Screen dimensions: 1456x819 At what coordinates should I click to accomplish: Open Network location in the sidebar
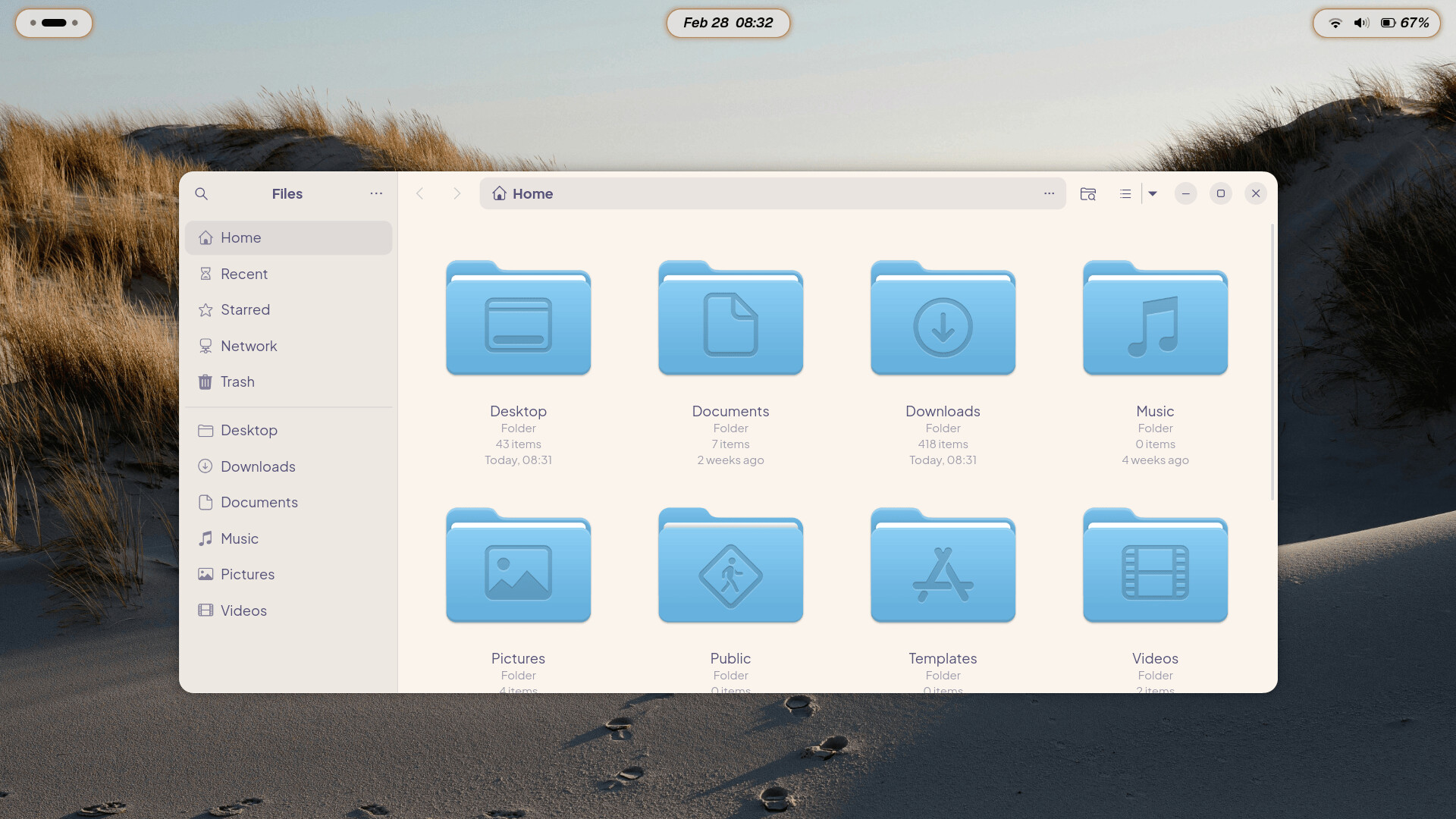pos(248,346)
